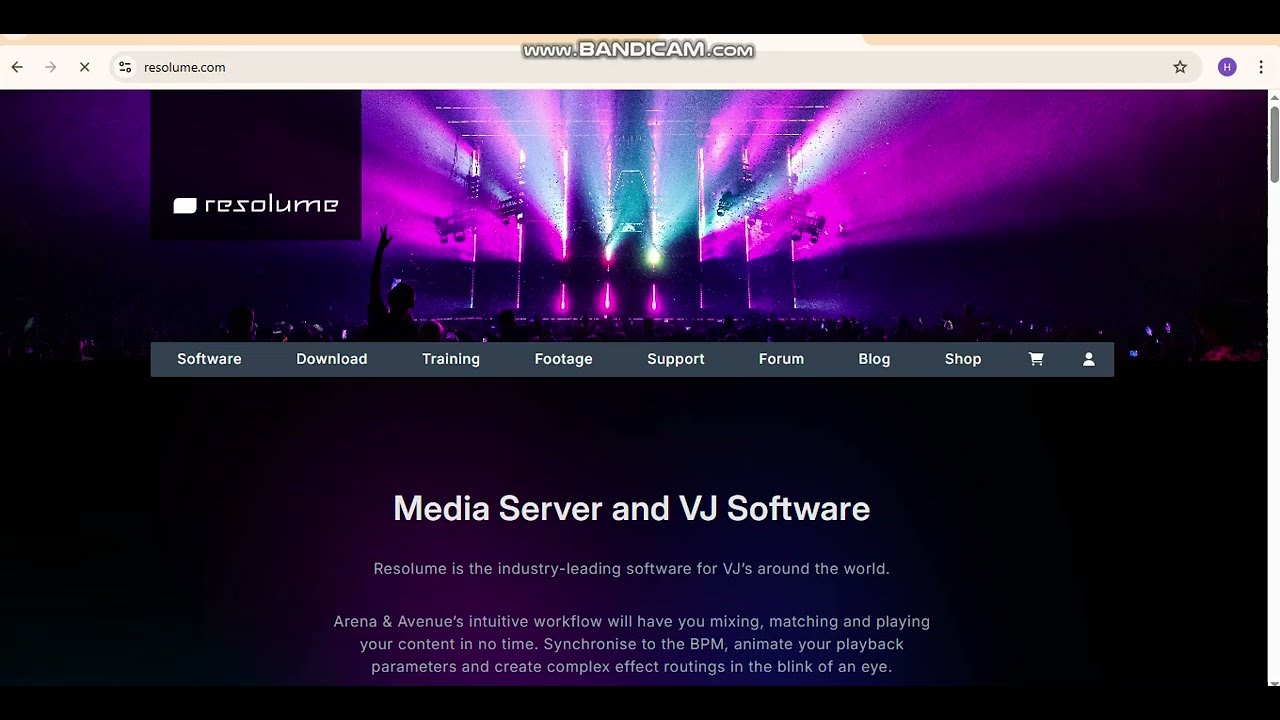Open the Training menu item
Screen dimensions: 1280x720
click(451, 359)
